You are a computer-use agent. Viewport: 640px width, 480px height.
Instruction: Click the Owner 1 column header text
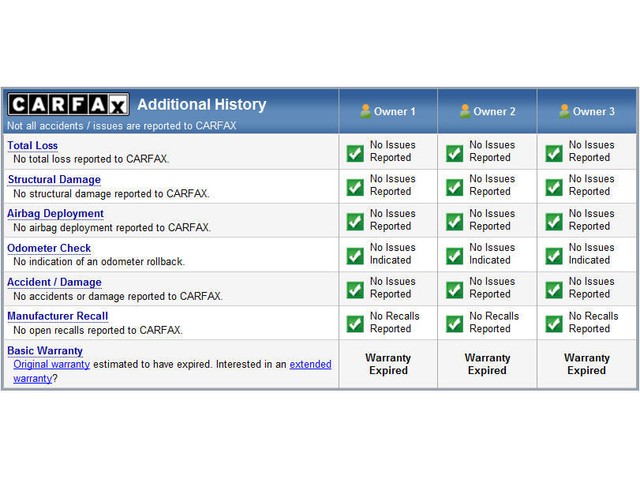pyautogui.click(x=394, y=111)
